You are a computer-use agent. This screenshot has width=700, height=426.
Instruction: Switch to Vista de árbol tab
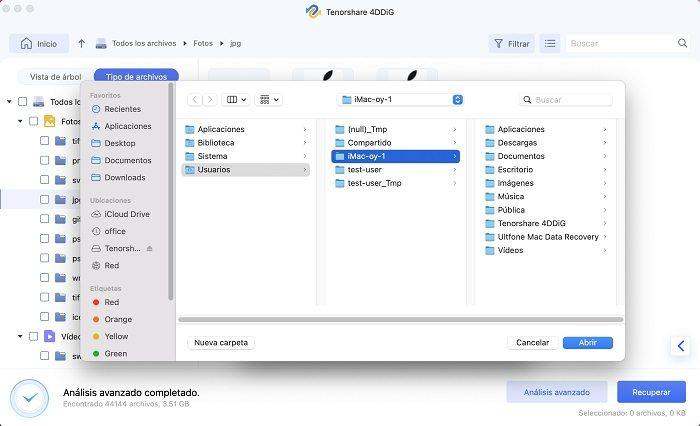coord(55,77)
